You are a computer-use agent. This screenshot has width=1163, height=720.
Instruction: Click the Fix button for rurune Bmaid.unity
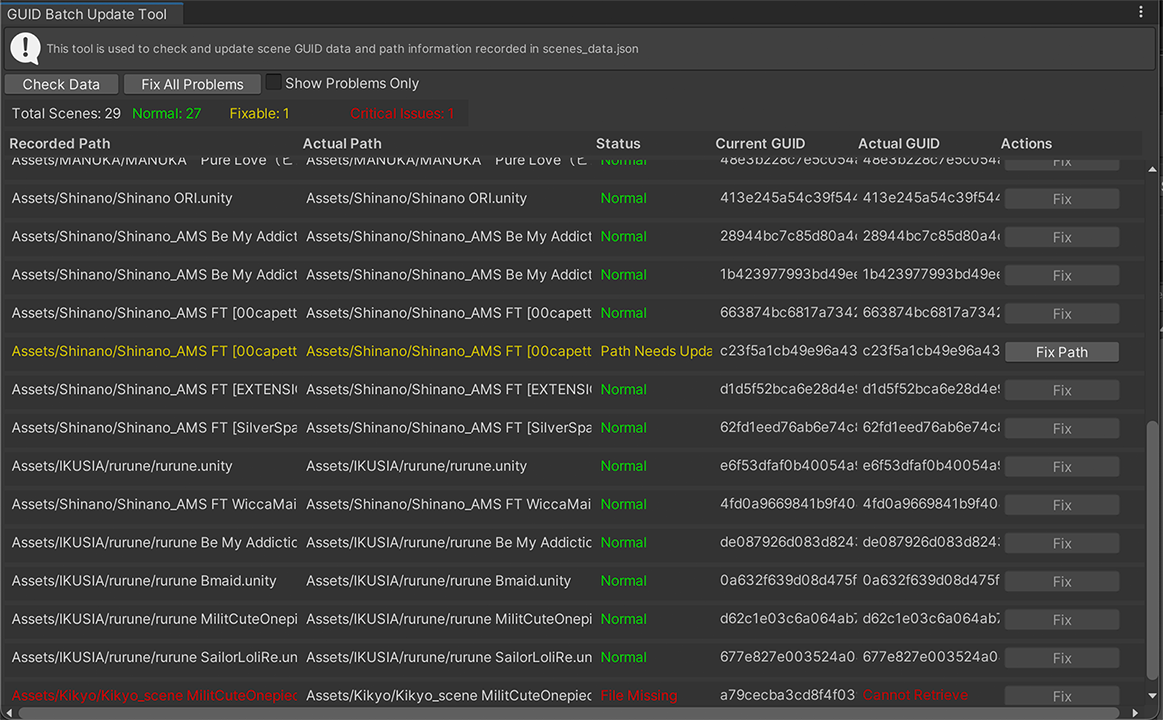pyautogui.click(x=1061, y=581)
